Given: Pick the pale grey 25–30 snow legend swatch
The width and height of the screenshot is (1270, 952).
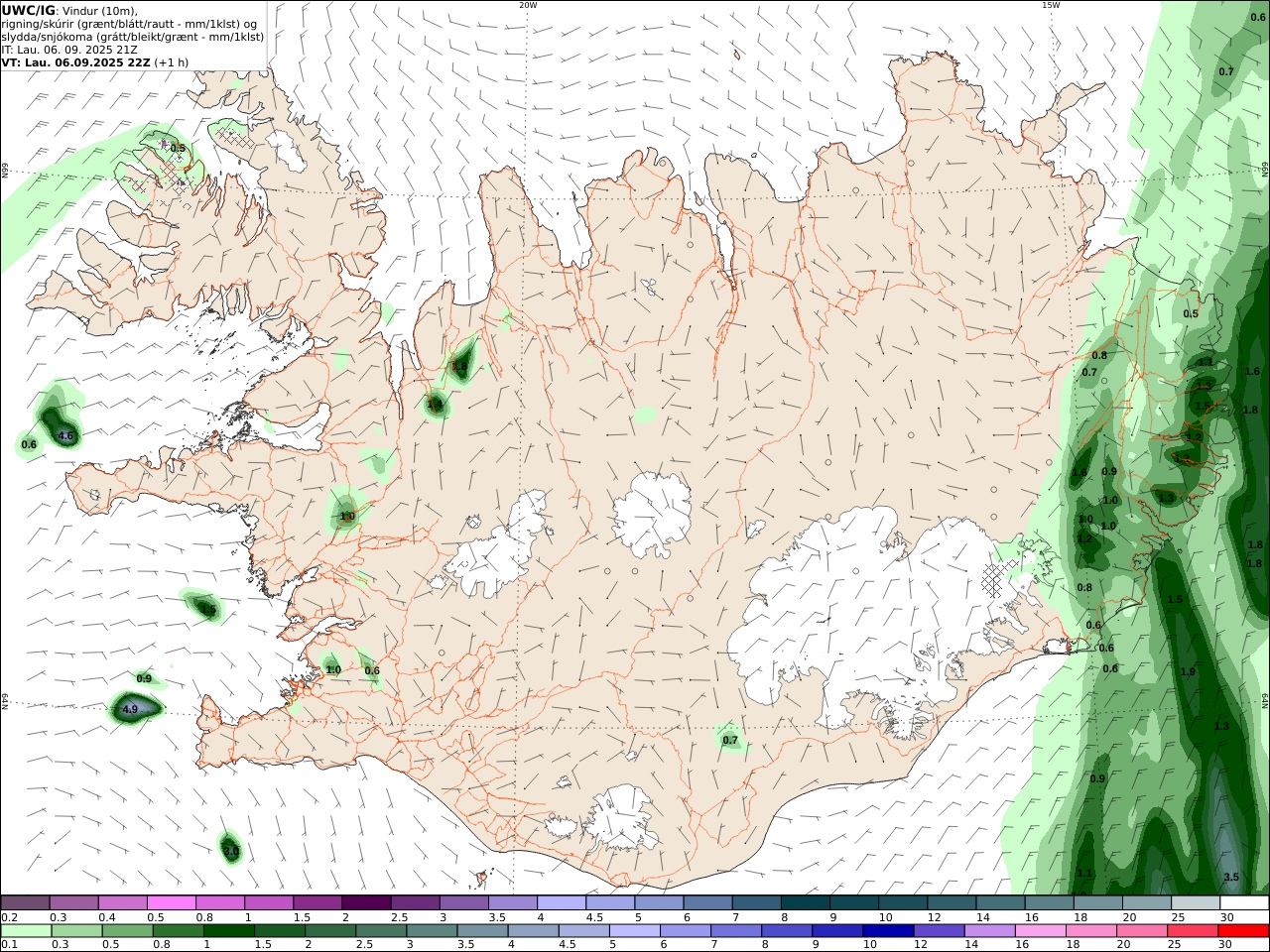Looking at the screenshot, I should point(1196,902).
